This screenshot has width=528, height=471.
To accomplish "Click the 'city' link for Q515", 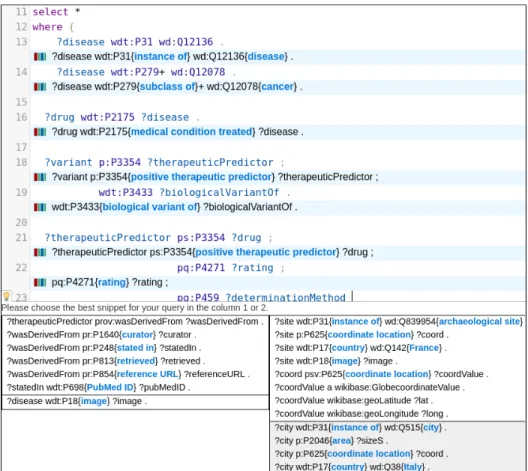I will (x=430, y=428).
